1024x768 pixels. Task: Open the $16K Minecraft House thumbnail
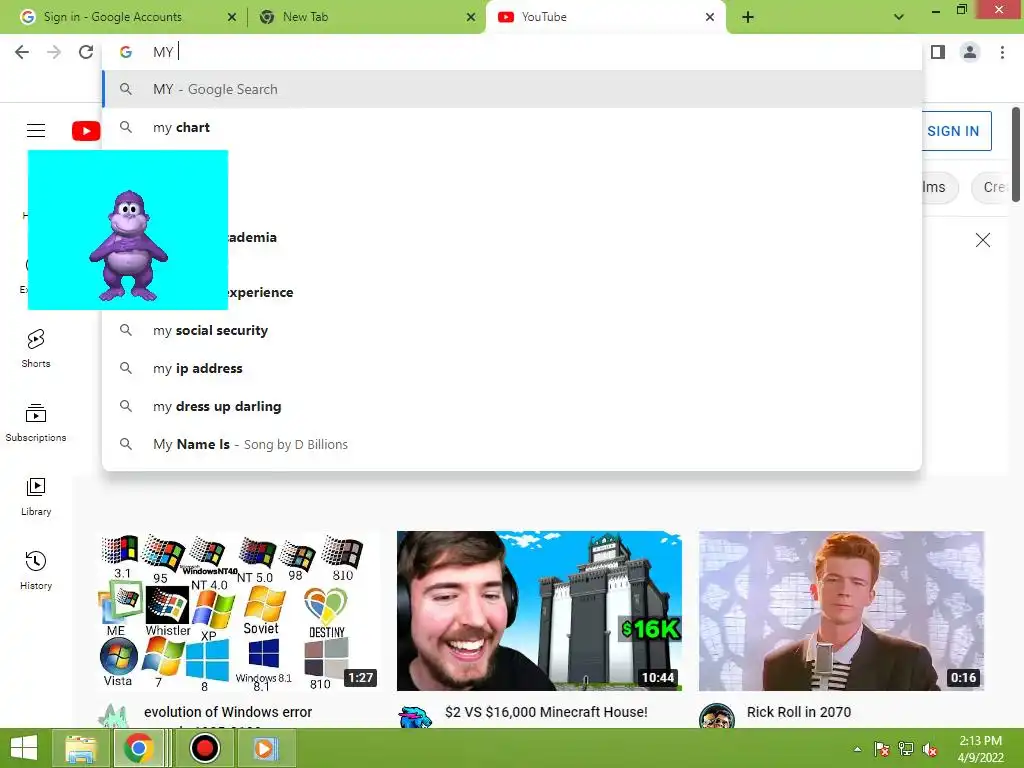(539, 611)
